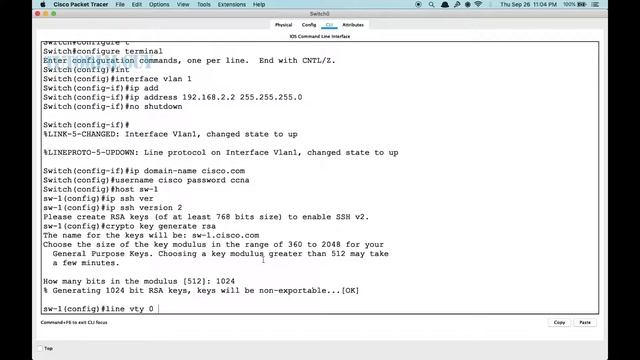Click the 'ip ssh version 2' line
Screen dimensions: 640x360
pyautogui.click(x=113, y=208)
